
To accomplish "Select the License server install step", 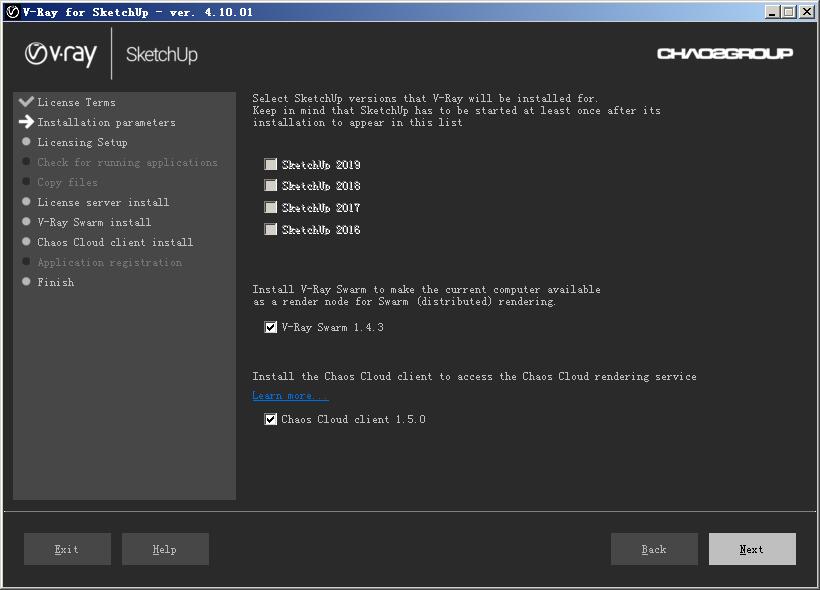I will coord(103,202).
